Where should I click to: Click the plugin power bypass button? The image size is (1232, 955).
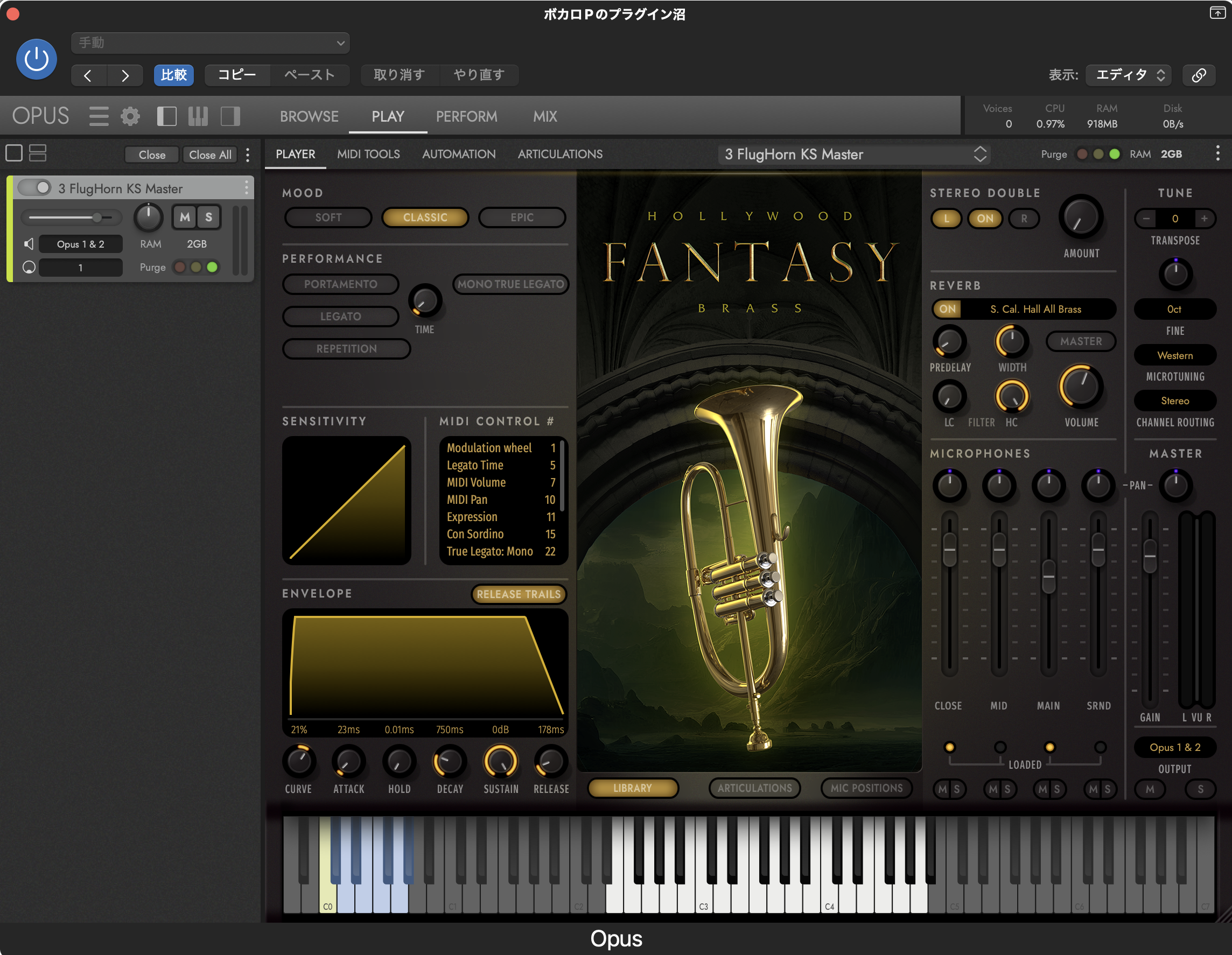pos(36,59)
